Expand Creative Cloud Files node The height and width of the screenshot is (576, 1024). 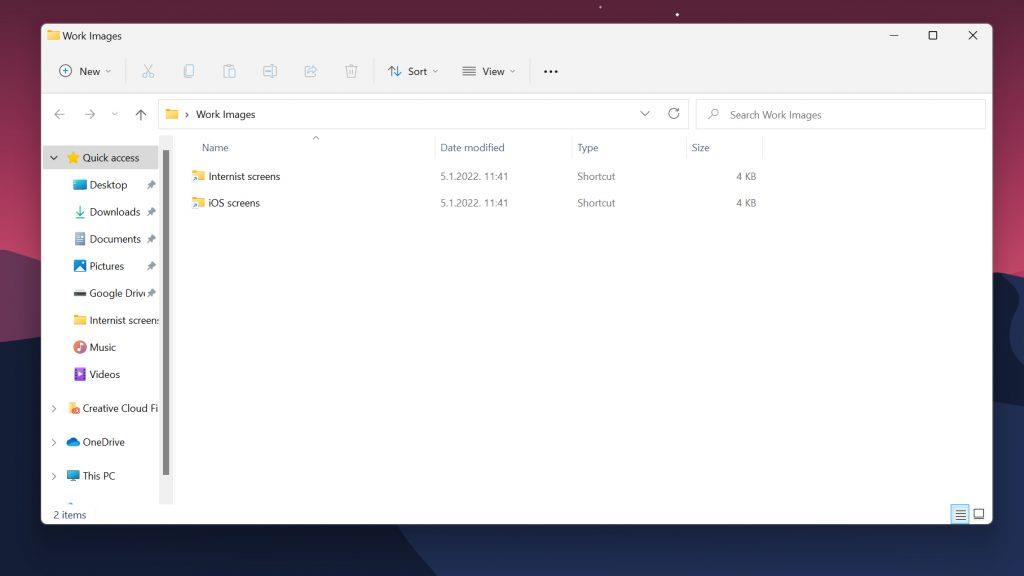[54, 408]
